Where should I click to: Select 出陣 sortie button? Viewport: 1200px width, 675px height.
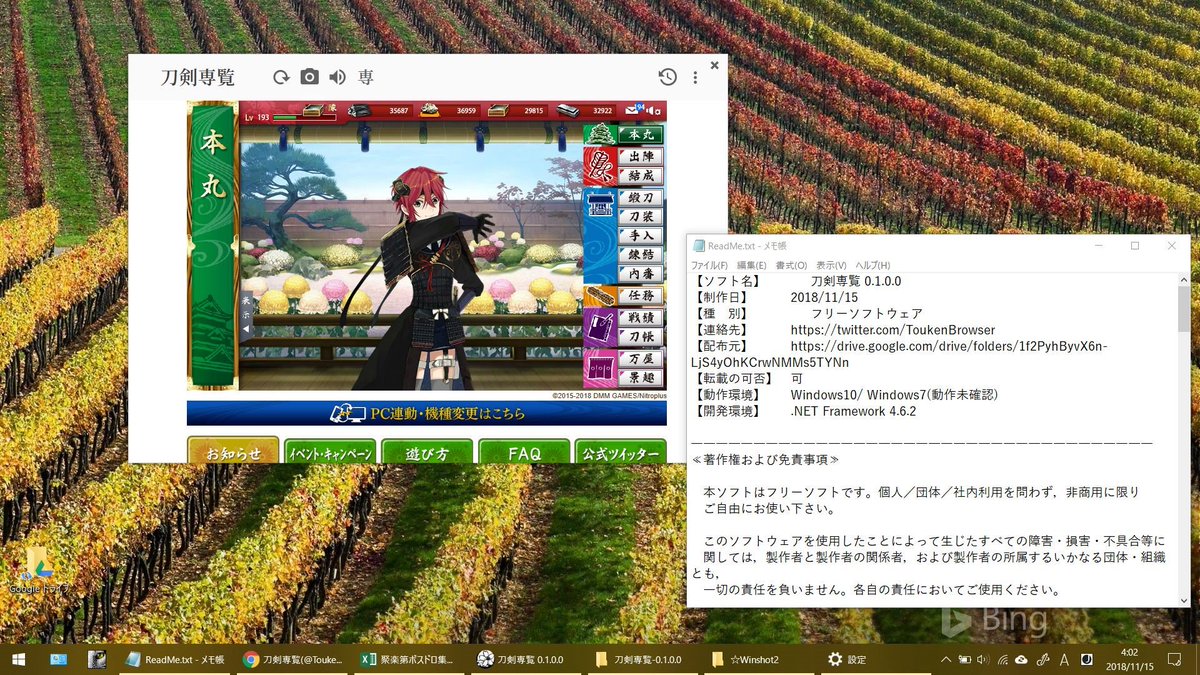pyautogui.click(x=640, y=157)
